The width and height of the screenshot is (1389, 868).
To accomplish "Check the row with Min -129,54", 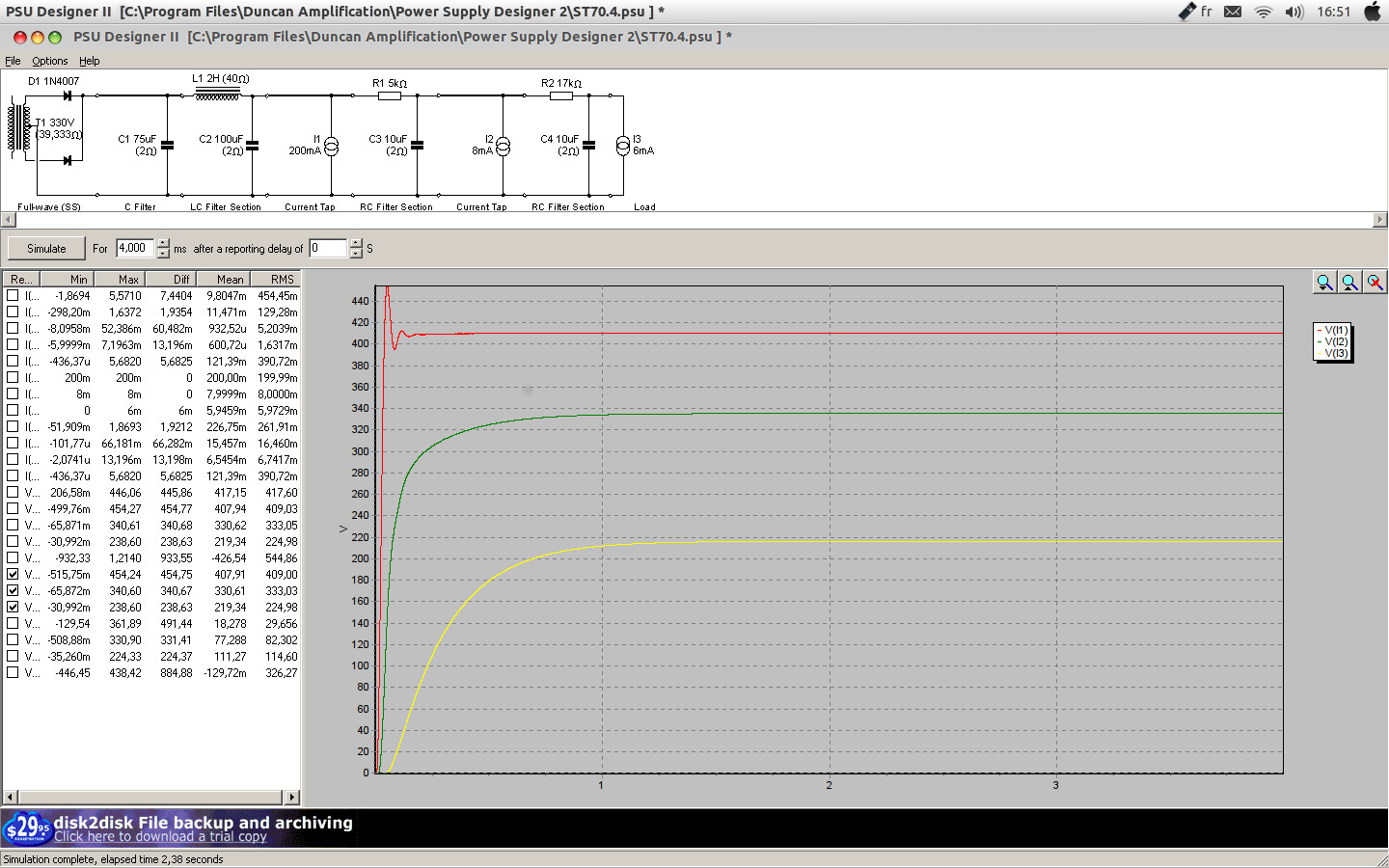I will pyautogui.click(x=13, y=623).
